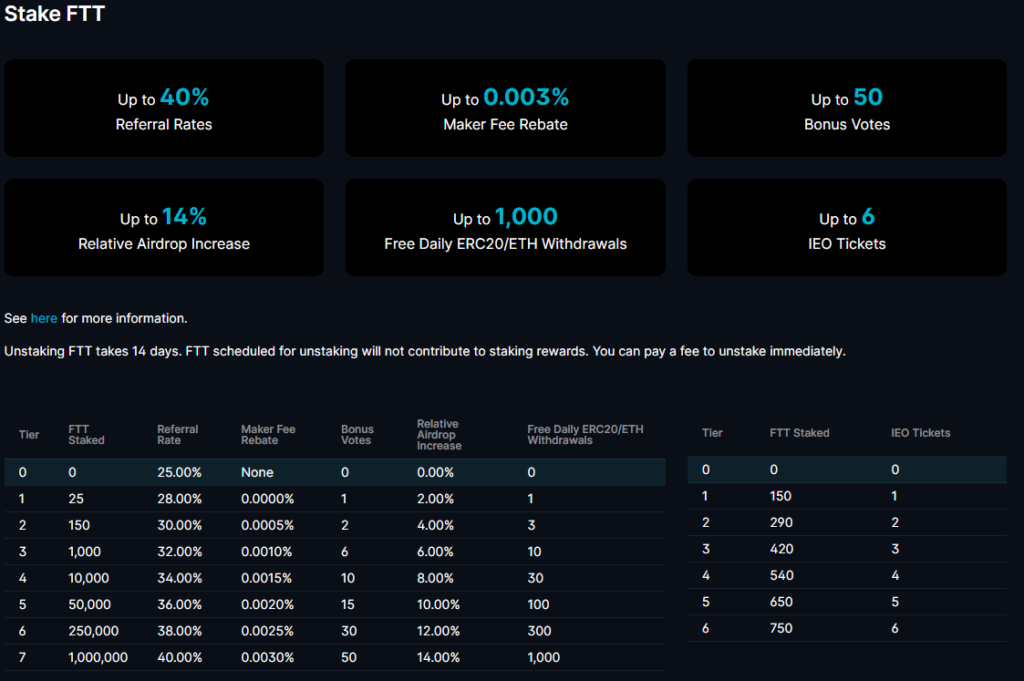This screenshot has width=1024, height=681.
Task: Select the '0.0015%' maker fee rebate cell
Action: point(266,578)
